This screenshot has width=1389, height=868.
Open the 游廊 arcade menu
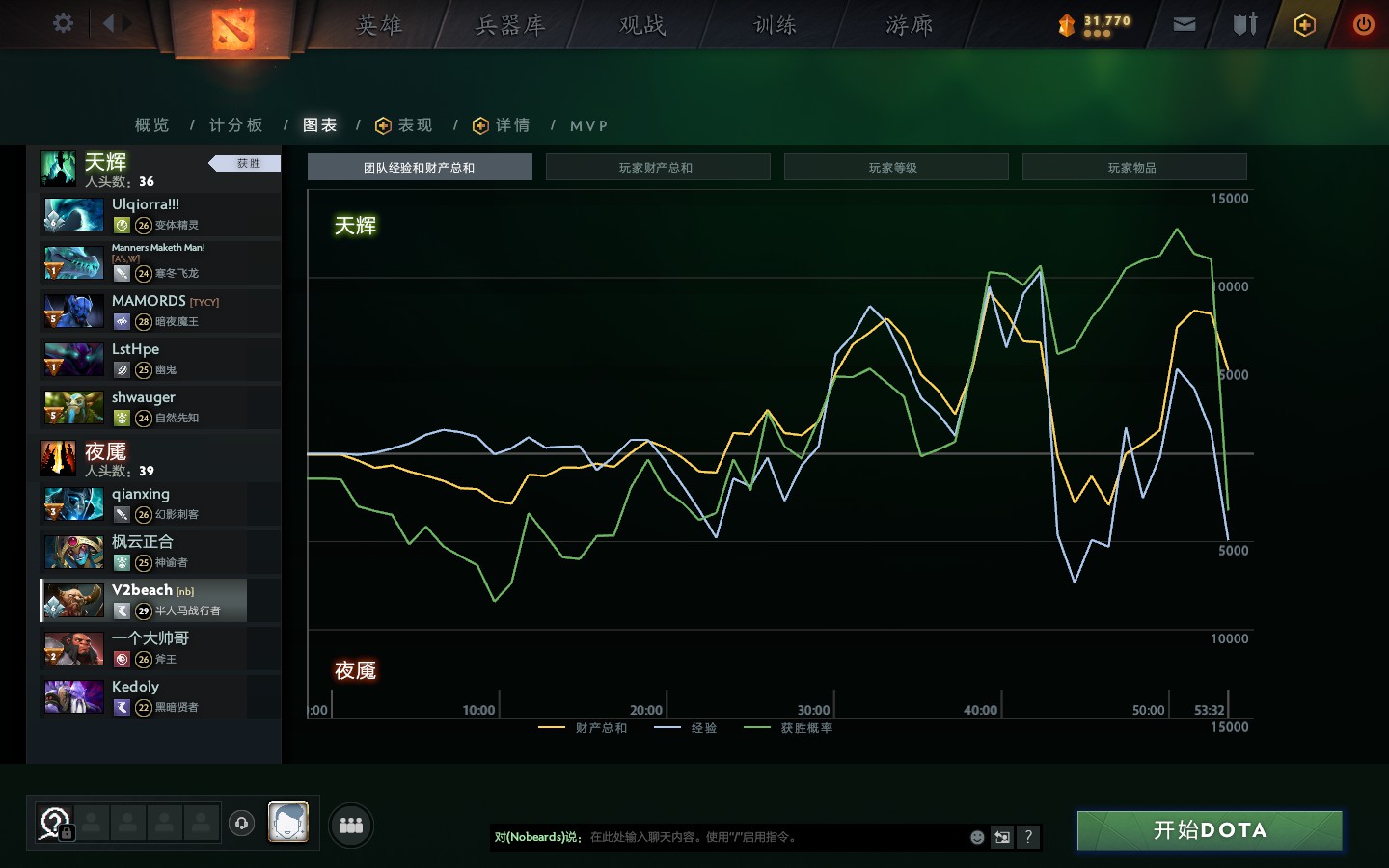pyautogui.click(x=910, y=25)
